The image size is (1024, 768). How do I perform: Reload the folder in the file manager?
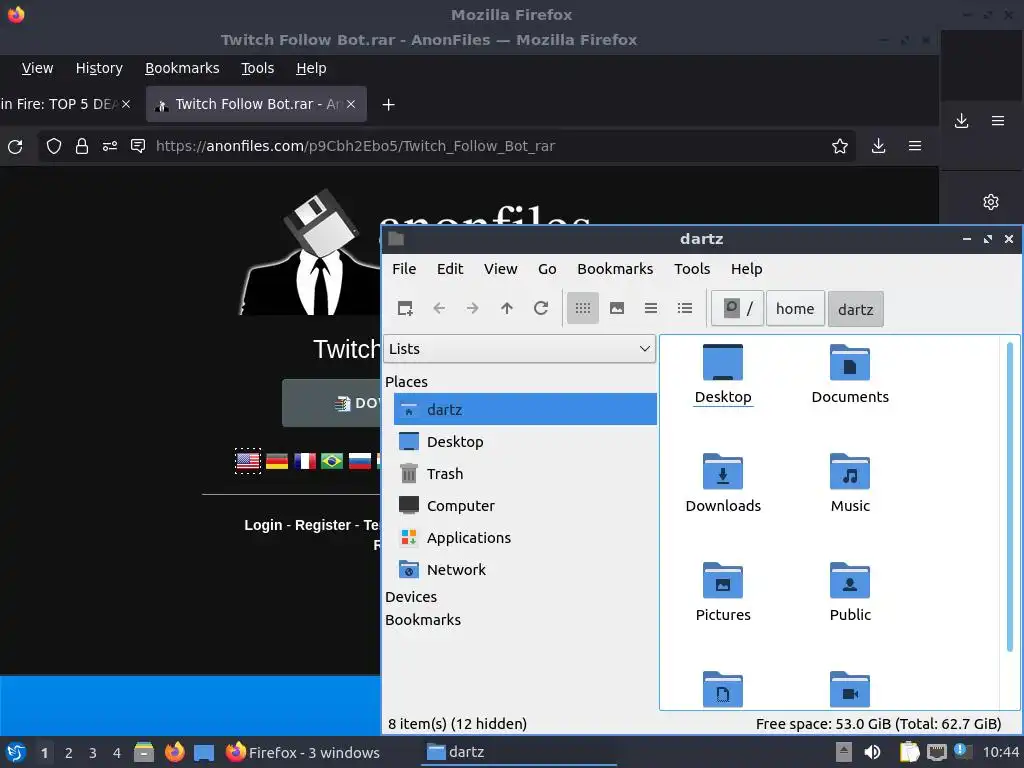pyautogui.click(x=541, y=308)
